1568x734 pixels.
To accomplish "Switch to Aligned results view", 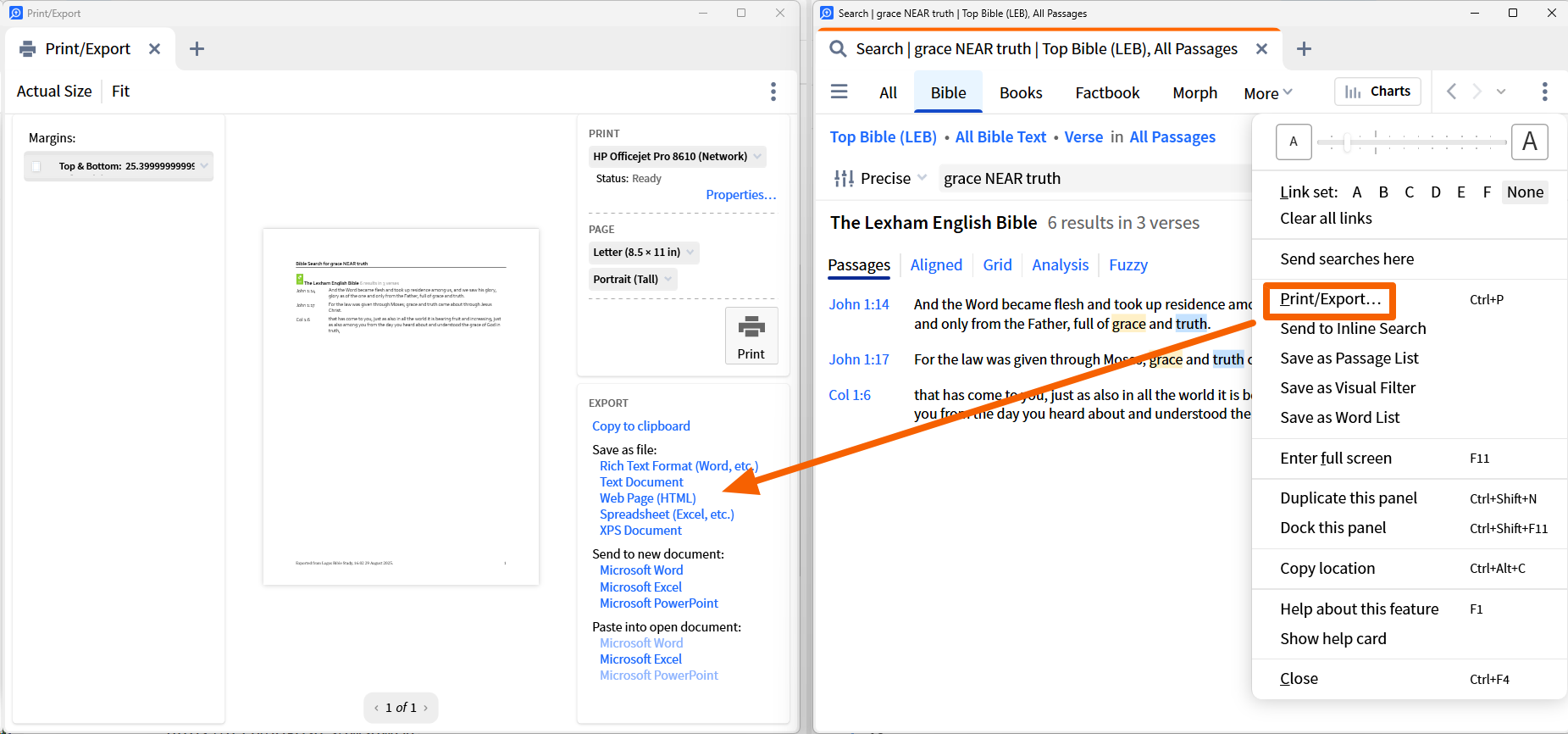I will [x=936, y=265].
